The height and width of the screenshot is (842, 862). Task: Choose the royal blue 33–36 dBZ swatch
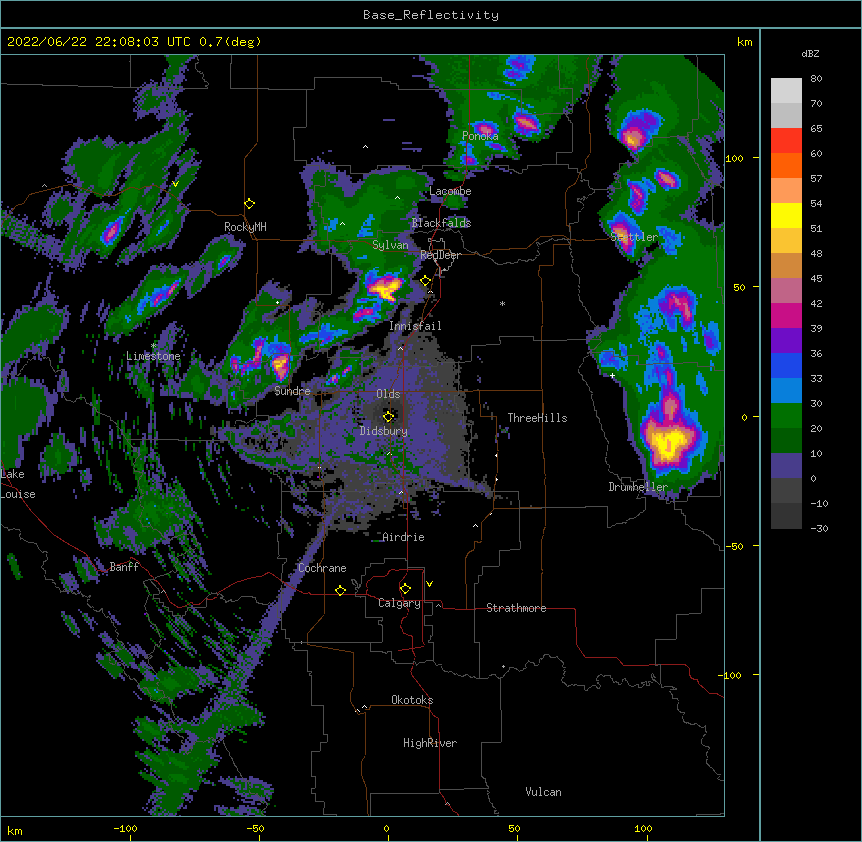pyautogui.click(x=786, y=365)
